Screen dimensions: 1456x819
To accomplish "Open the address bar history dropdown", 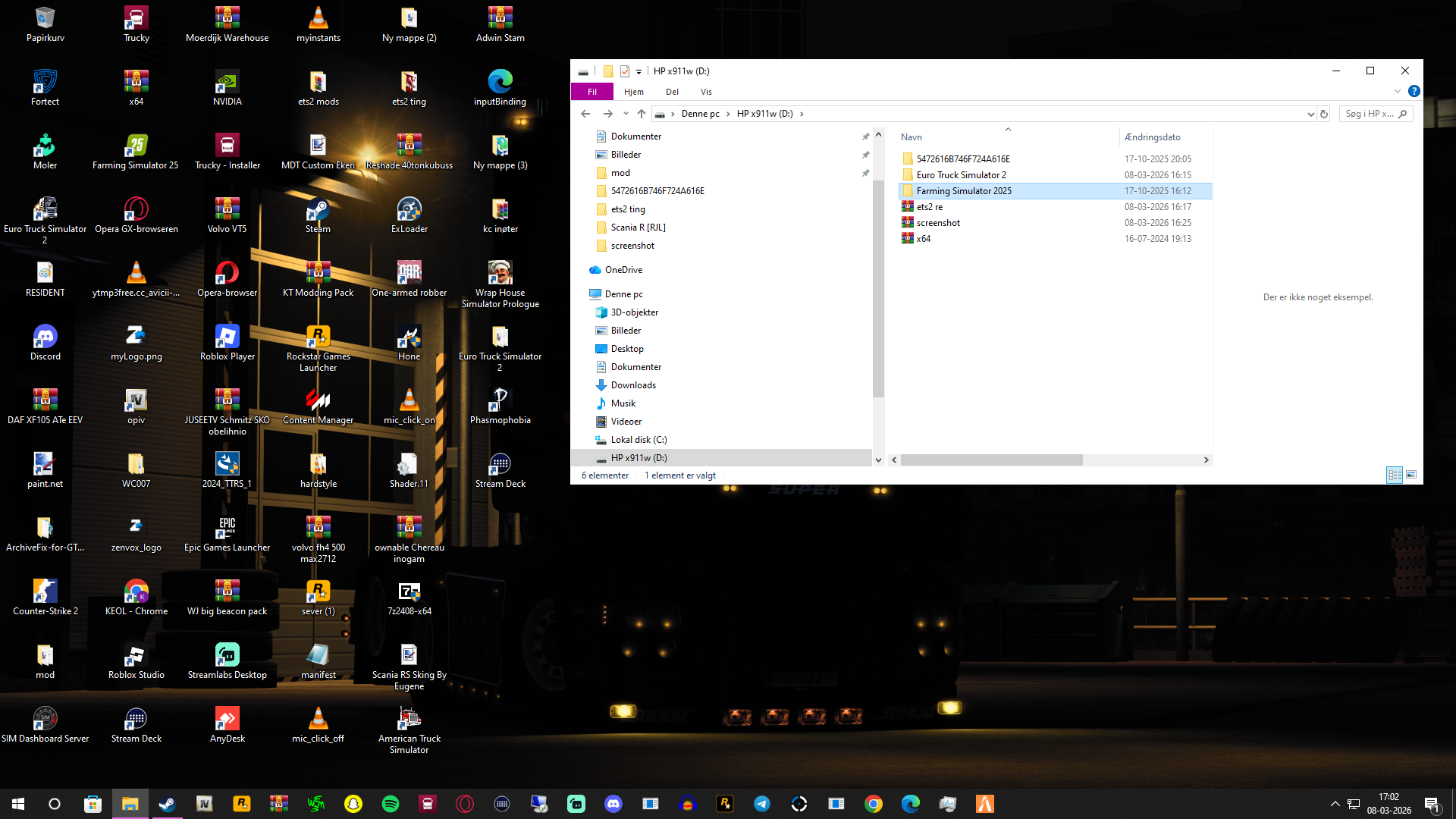I will (1310, 114).
